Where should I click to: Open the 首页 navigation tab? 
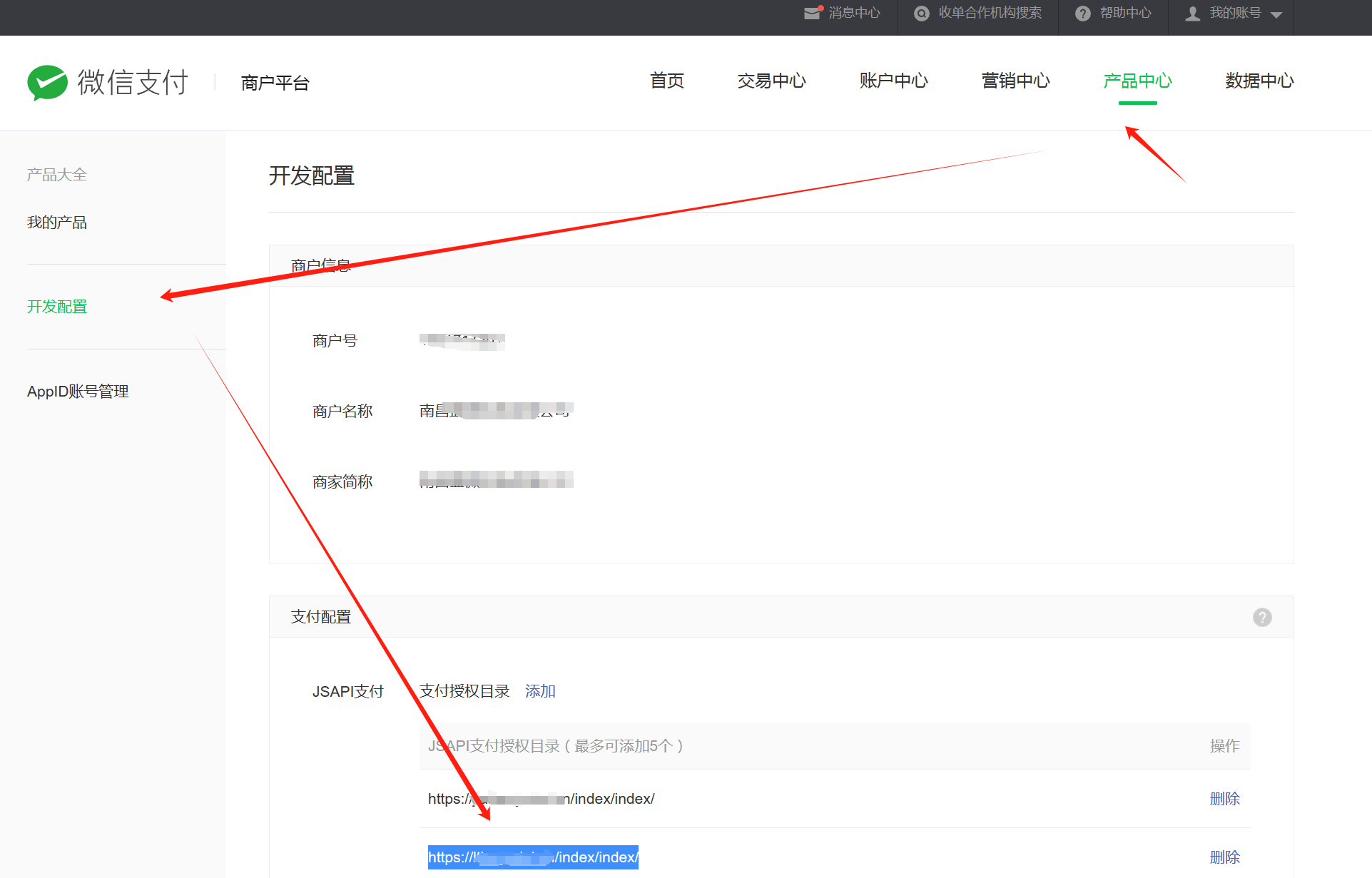pyautogui.click(x=666, y=81)
